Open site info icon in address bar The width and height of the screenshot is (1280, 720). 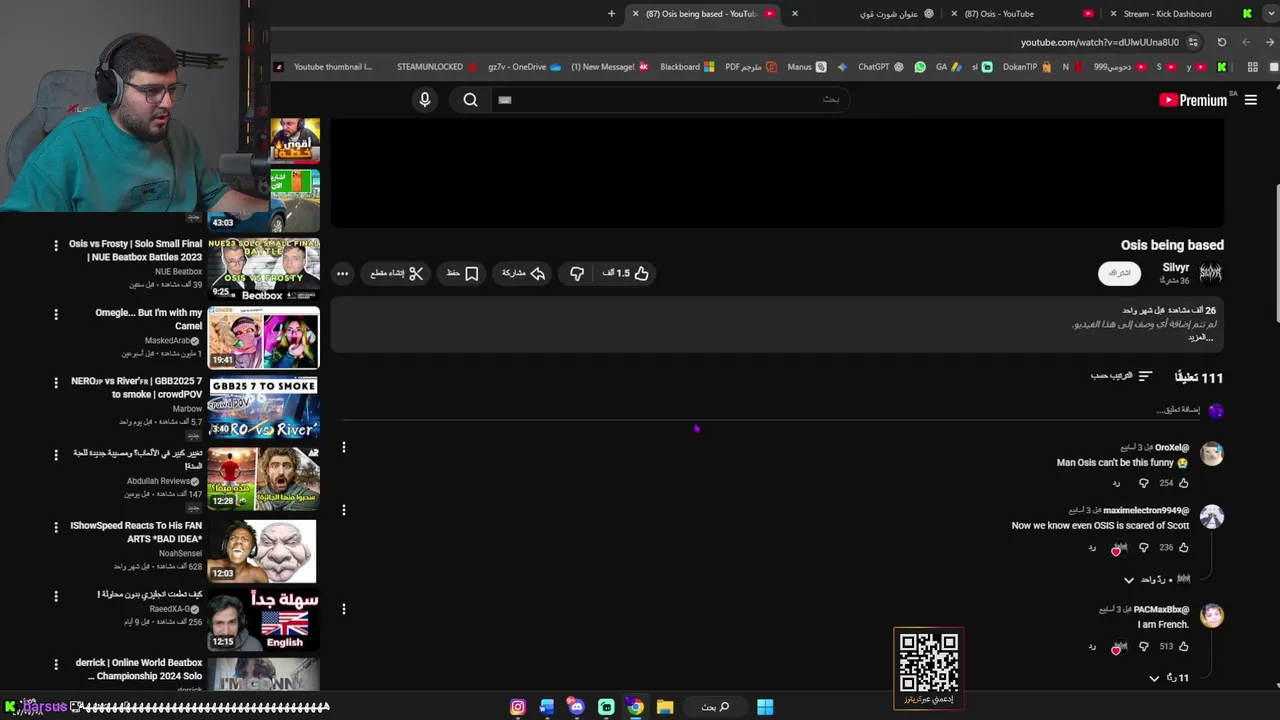pos(1191,42)
